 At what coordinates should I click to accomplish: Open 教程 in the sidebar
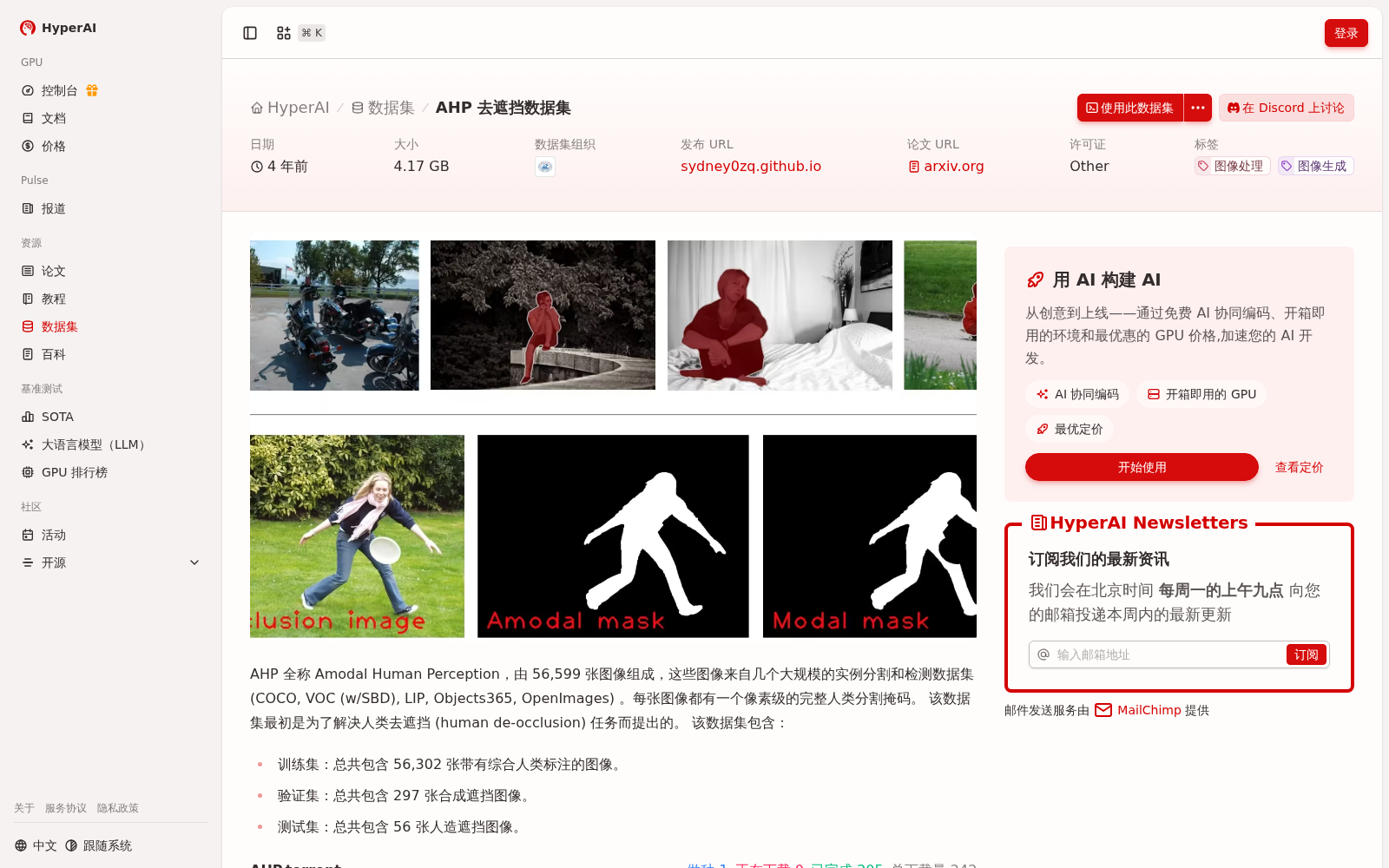(110, 299)
